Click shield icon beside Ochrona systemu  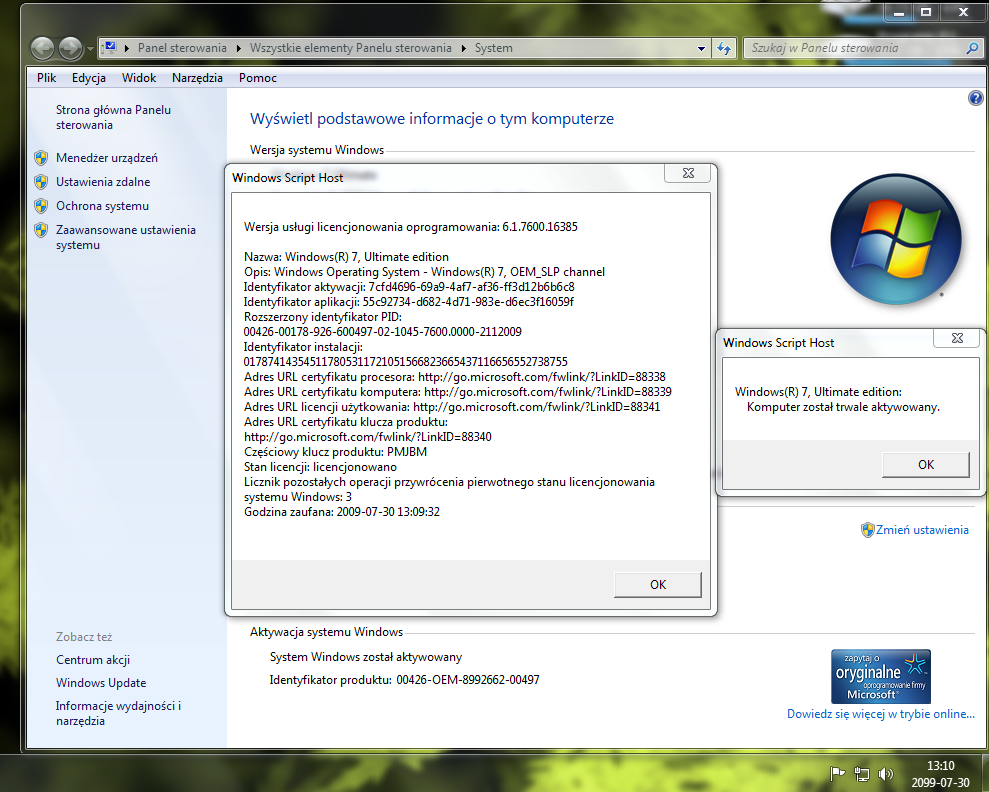tap(41, 206)
